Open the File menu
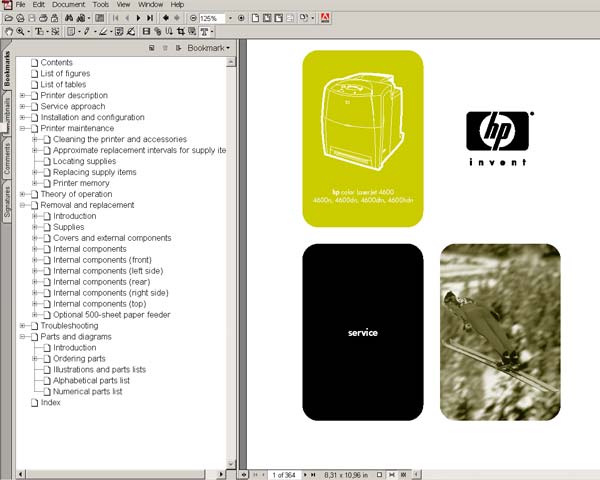 click(20, 5)
